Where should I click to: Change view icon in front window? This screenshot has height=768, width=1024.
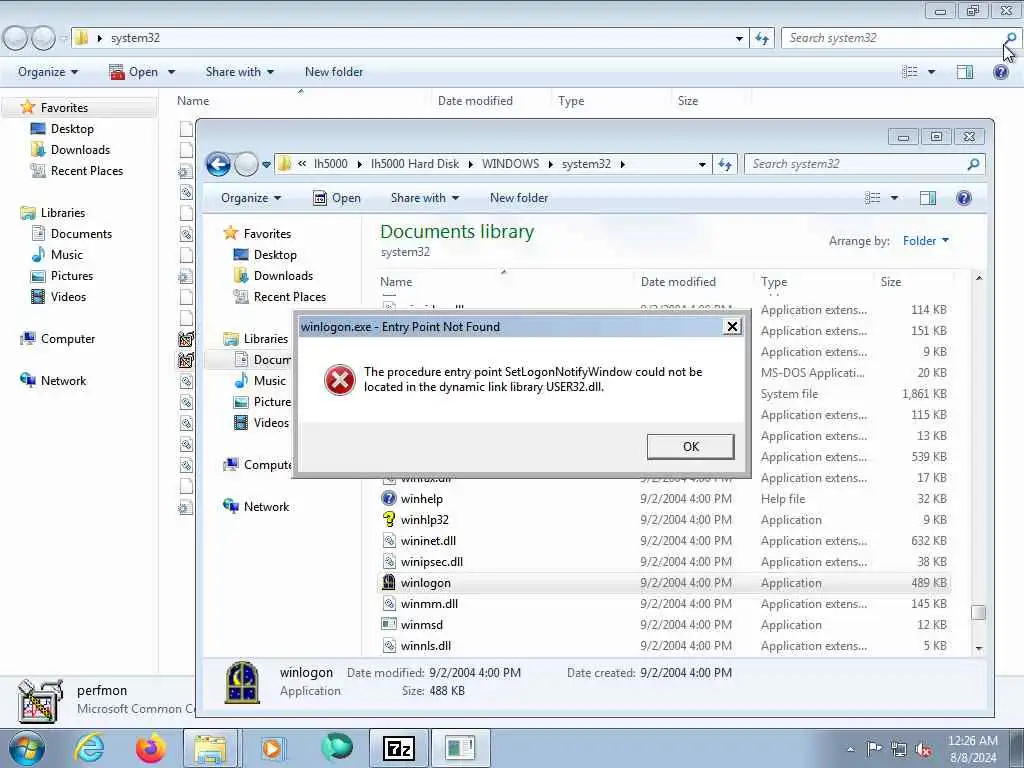(x=872, y=198)
